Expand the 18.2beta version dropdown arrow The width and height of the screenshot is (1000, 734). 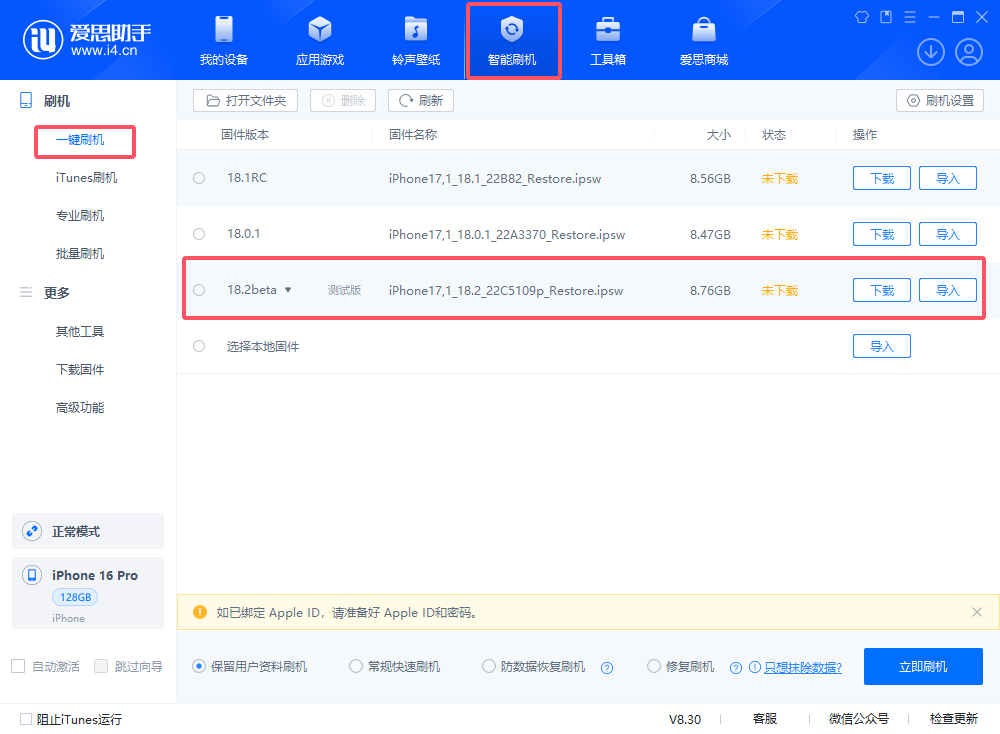click(288, 290)
